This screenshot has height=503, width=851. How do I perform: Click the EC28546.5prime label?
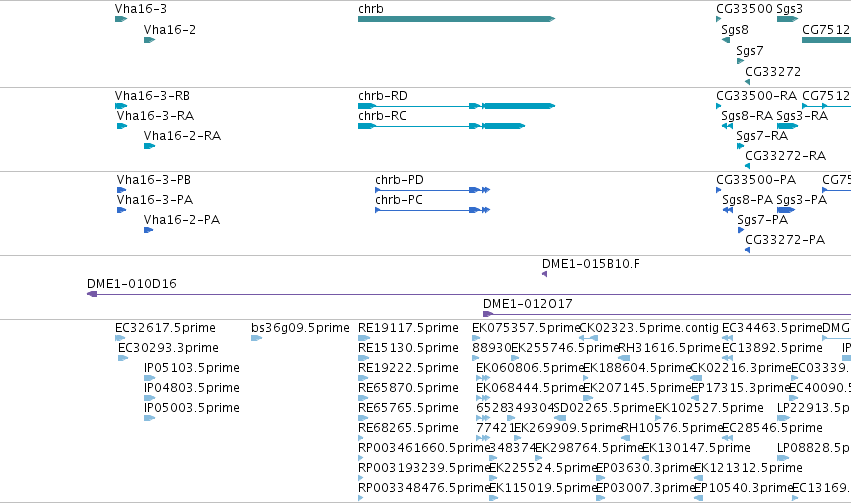coord(772,428)
